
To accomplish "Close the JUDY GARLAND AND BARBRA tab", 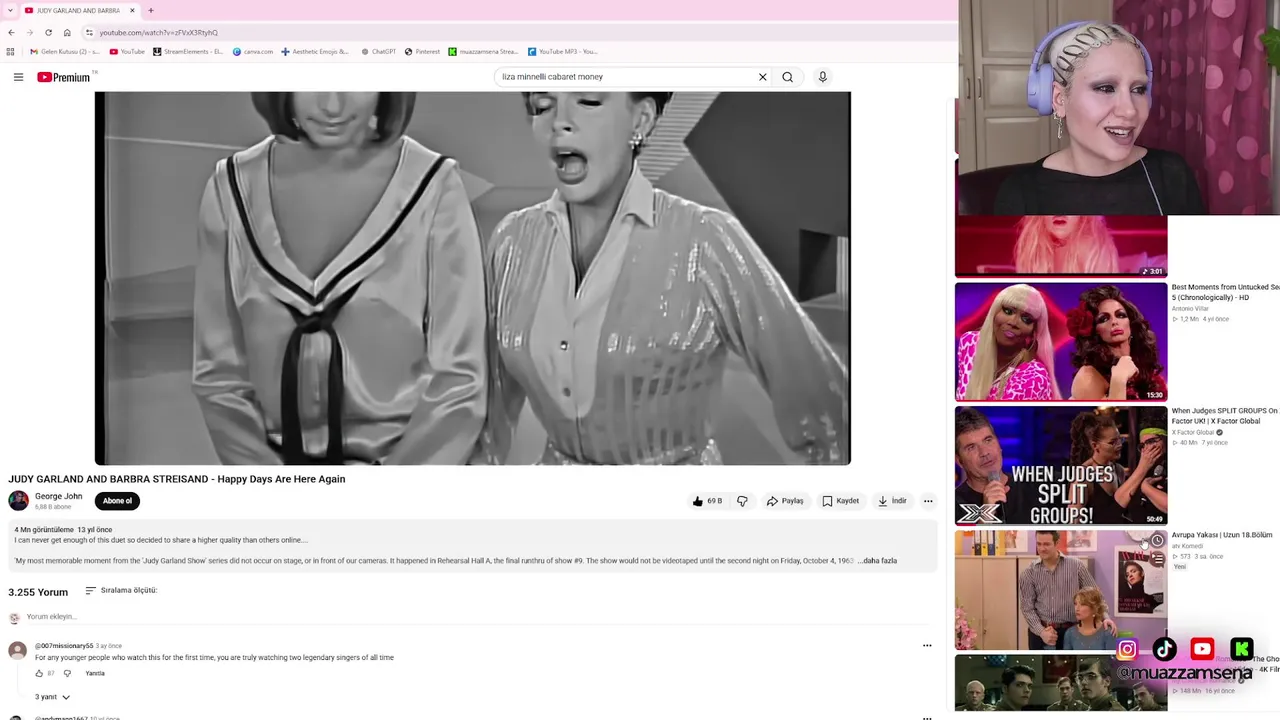I will [131, 11].
